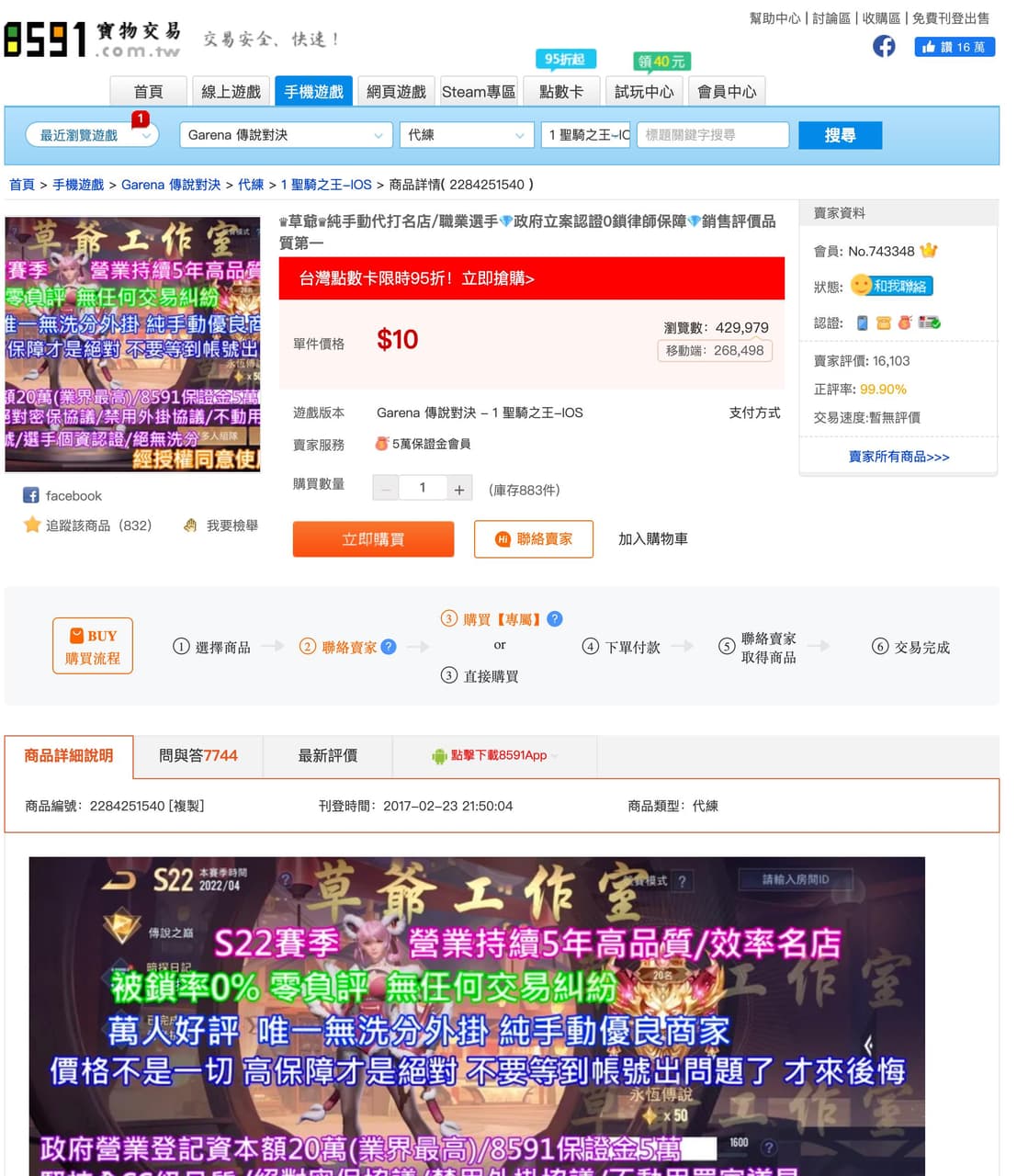This screenshot has height=1176, width=1017.
Task: Click the purchase quantity input field
Action: 423,489
